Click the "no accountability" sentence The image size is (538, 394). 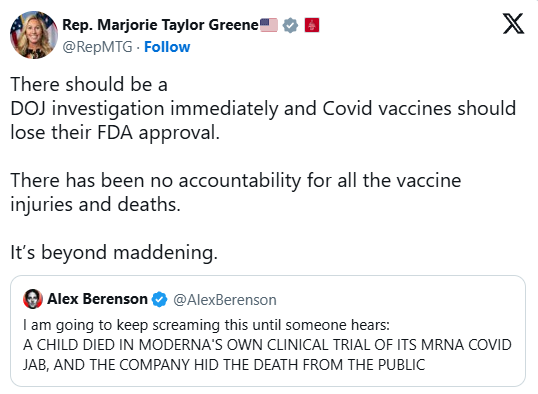236,181
